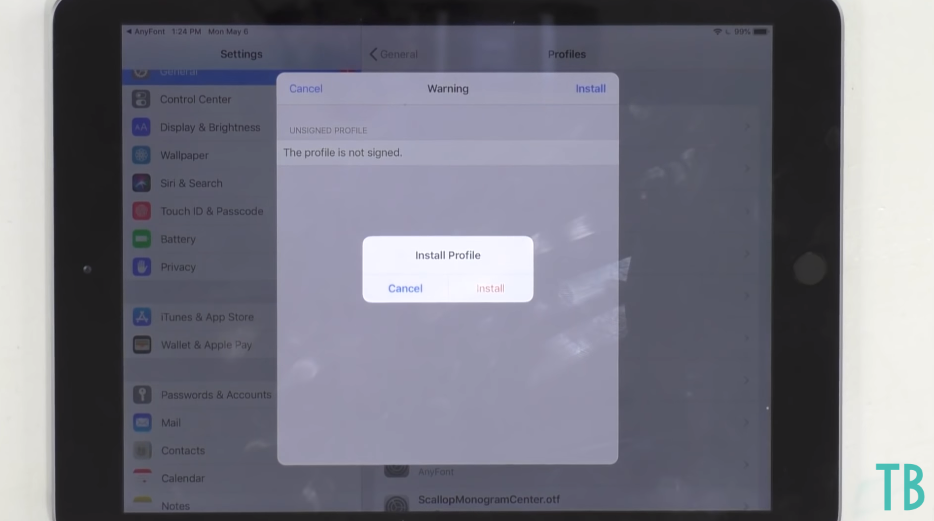Image resolution: width=934 pixels, height=521 pixels.
Task: Tap the Display & Brightness icon
Action: (141, 127)
